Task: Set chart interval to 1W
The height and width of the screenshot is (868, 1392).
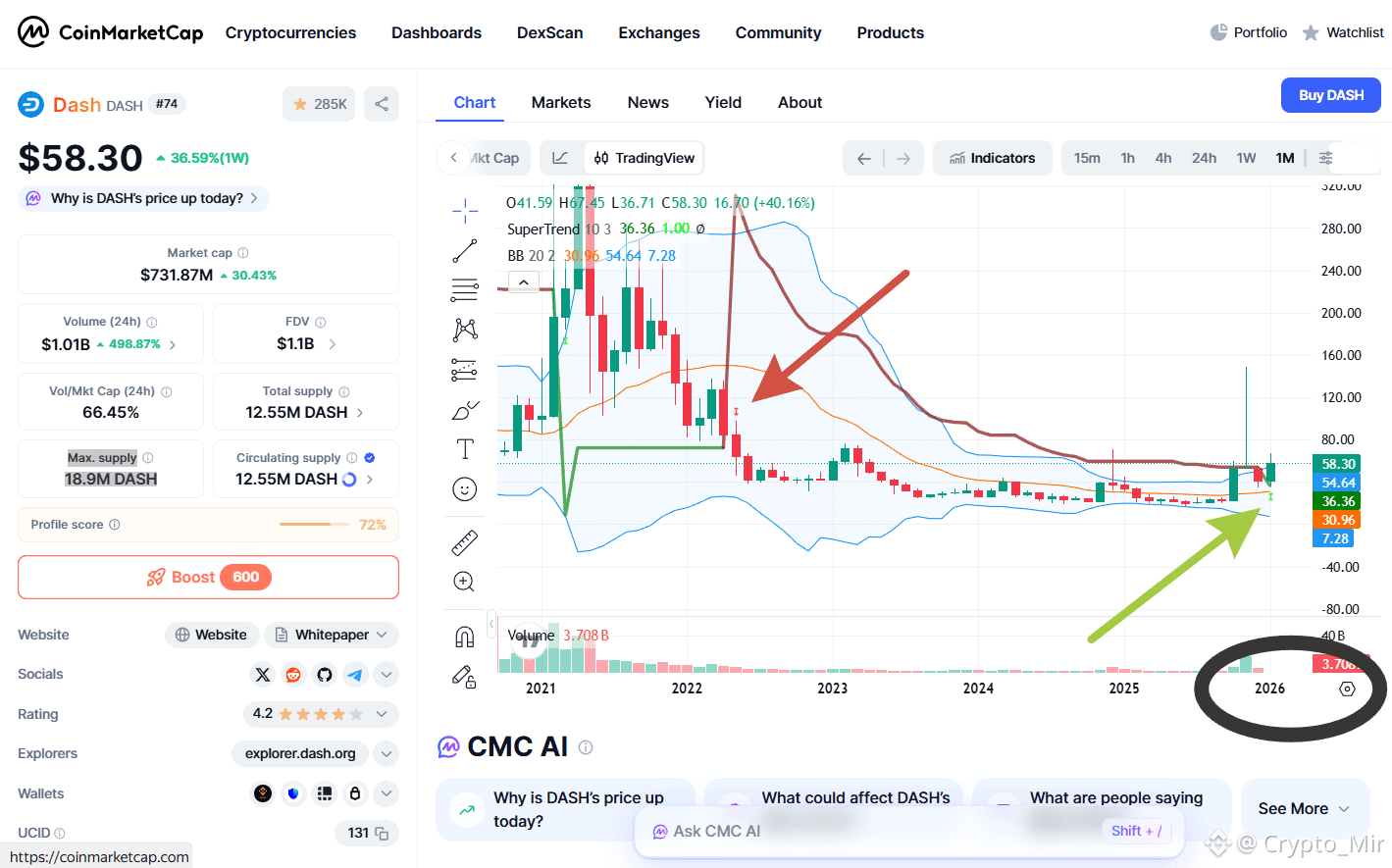Action: tap(1246, 158)
